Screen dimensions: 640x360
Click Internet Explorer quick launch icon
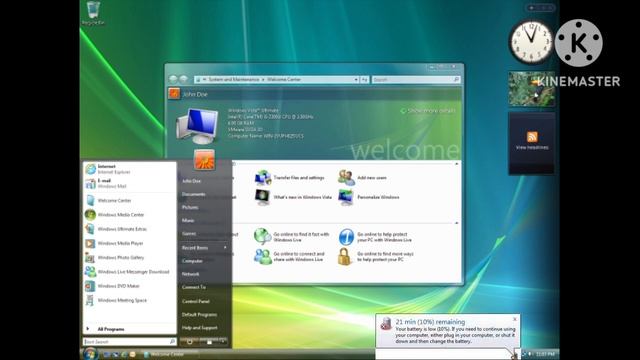124,354
